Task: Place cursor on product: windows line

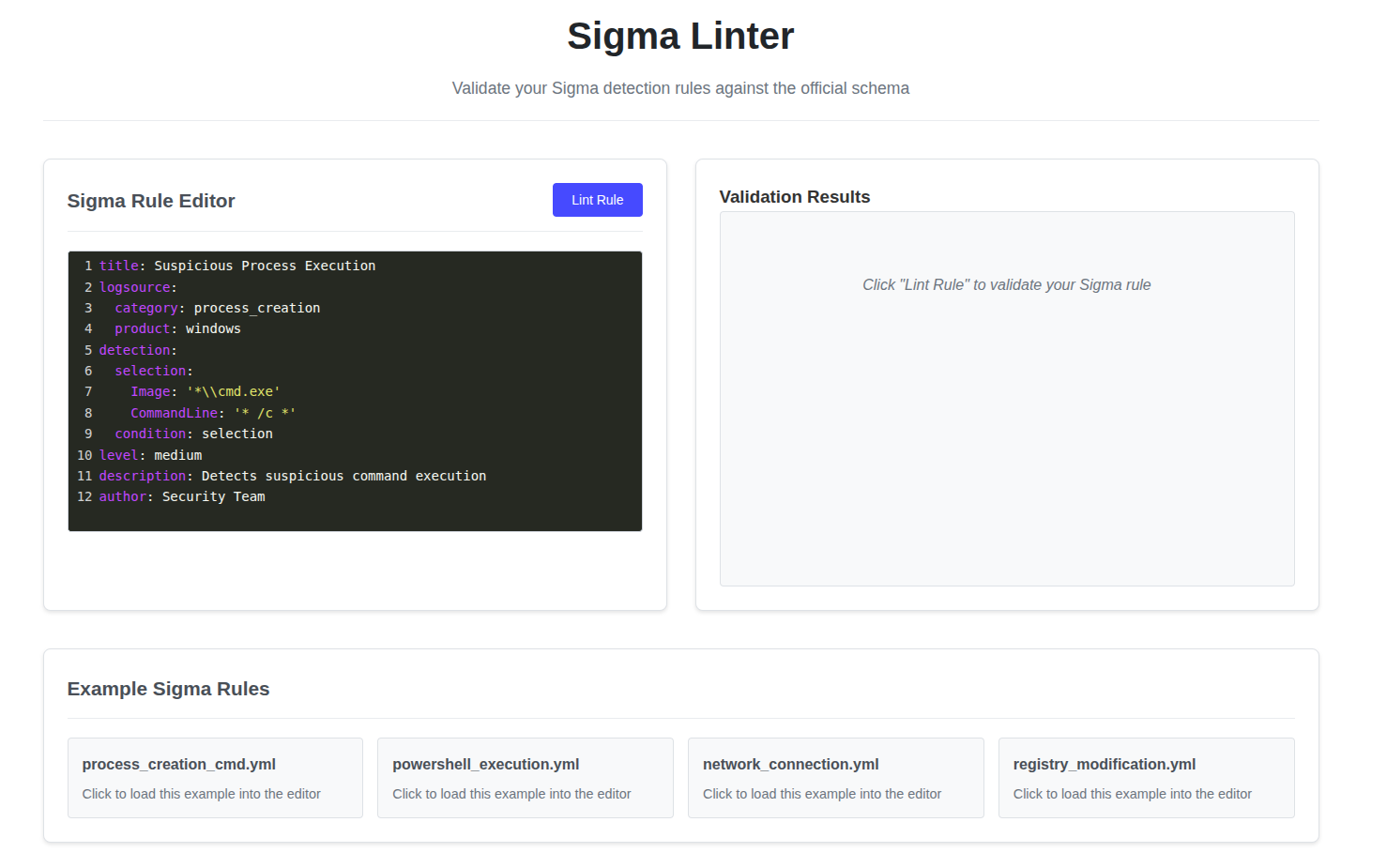Action: tap(177, 329)
